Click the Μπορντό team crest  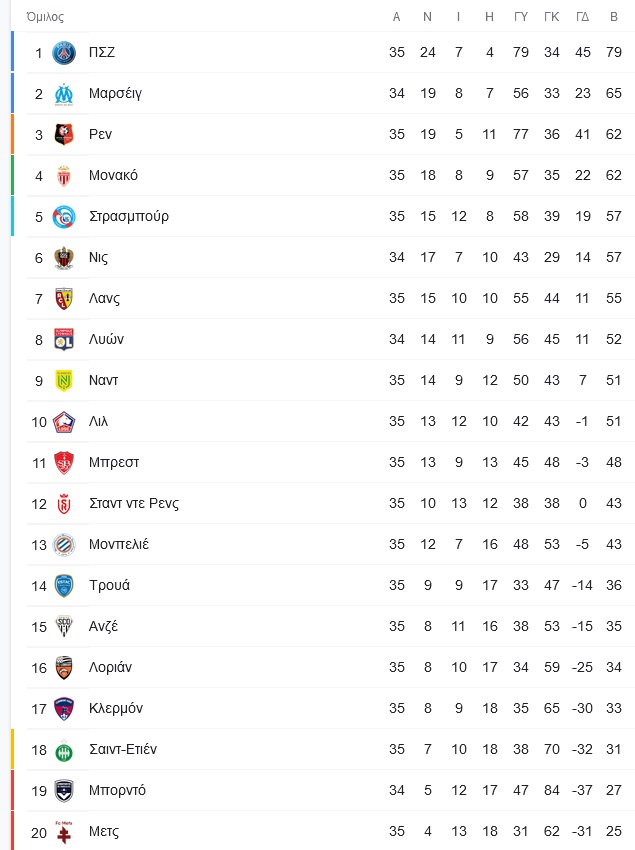click(64, 791)
